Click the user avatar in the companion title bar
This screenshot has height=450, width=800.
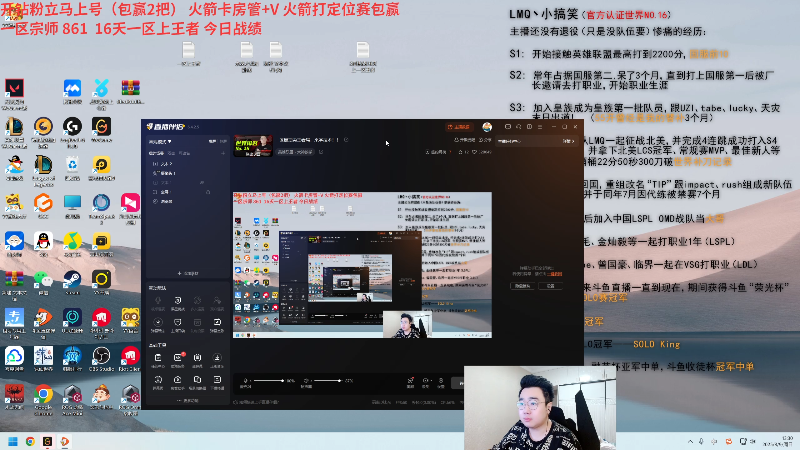click(x=487, y=127)
